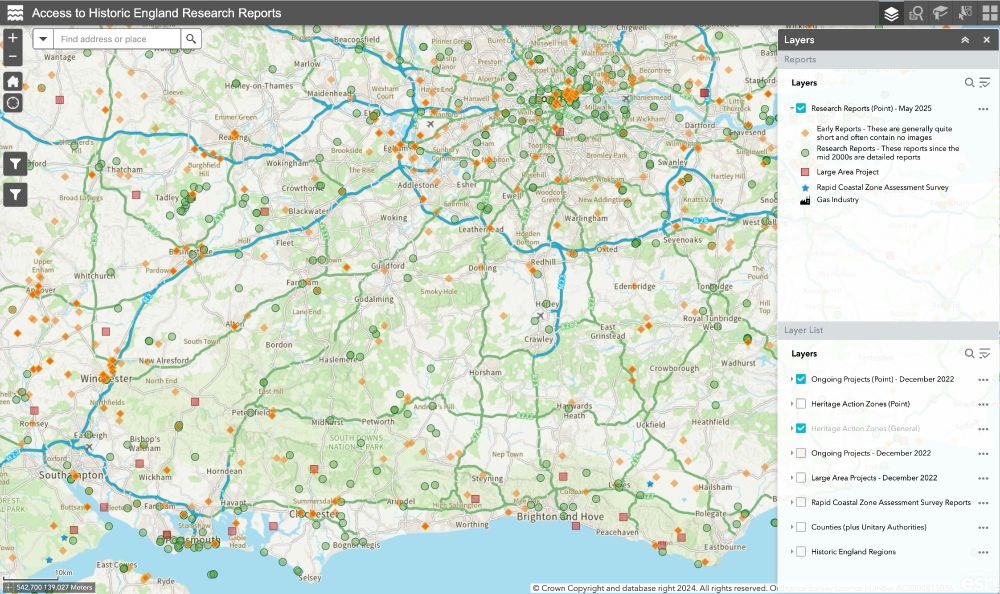Enable the Ongoing Projects - December 2022 layer
1000x594 pixels.
(801, 453)
